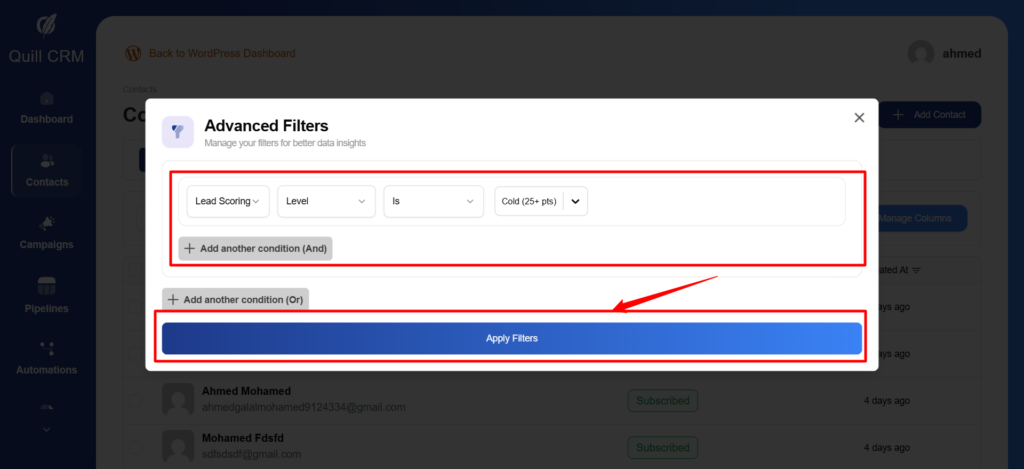Close the Advanced Filters dialog

[x=859, y=117]
